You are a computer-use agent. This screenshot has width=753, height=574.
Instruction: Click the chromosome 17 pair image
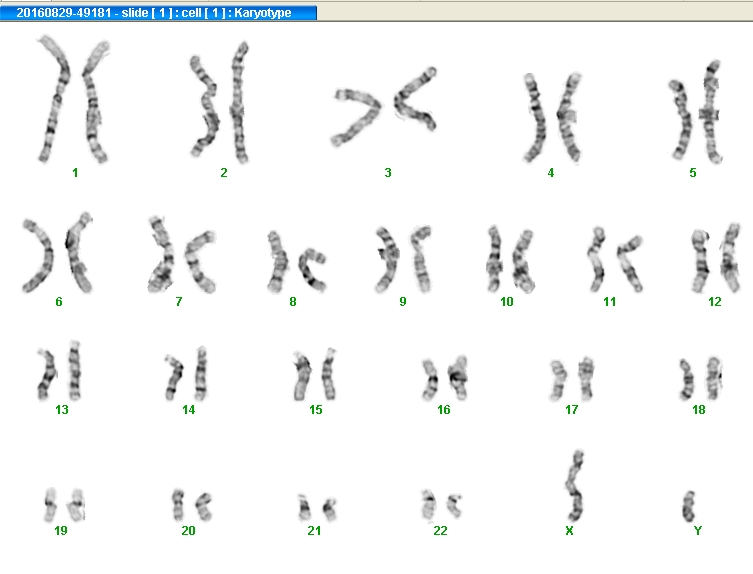[x=572, y=379]
